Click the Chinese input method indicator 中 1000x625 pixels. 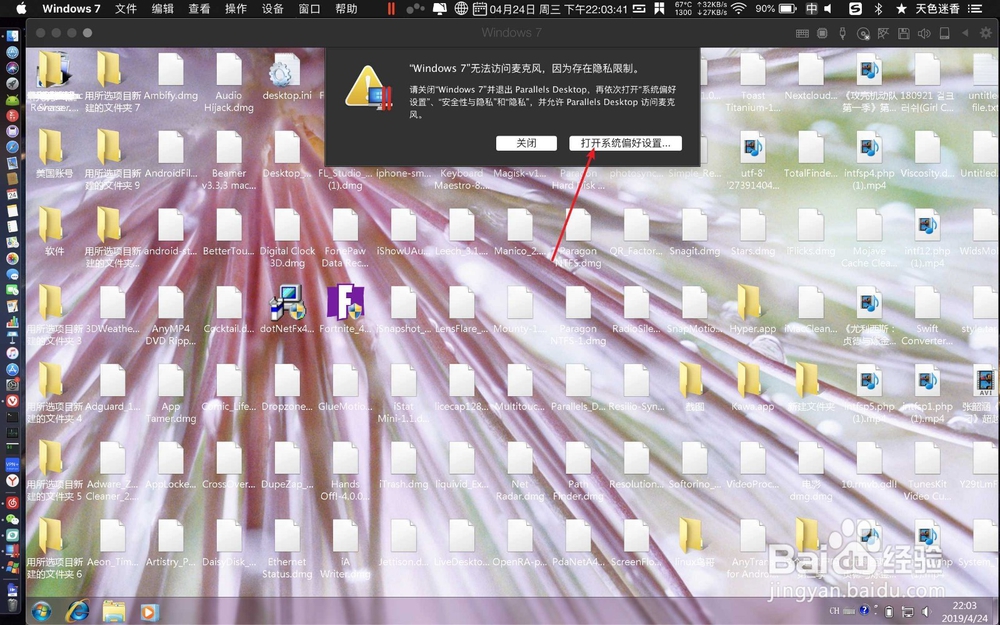811,9
